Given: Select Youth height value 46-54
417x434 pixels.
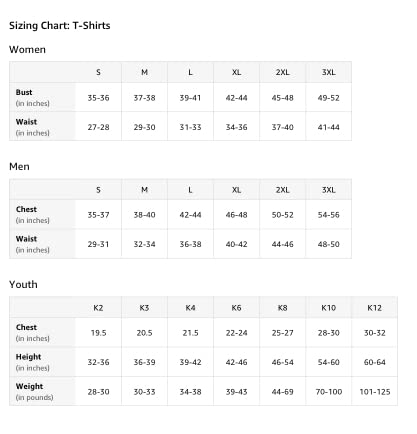Looking at the screenshot, I should [283, 362].
